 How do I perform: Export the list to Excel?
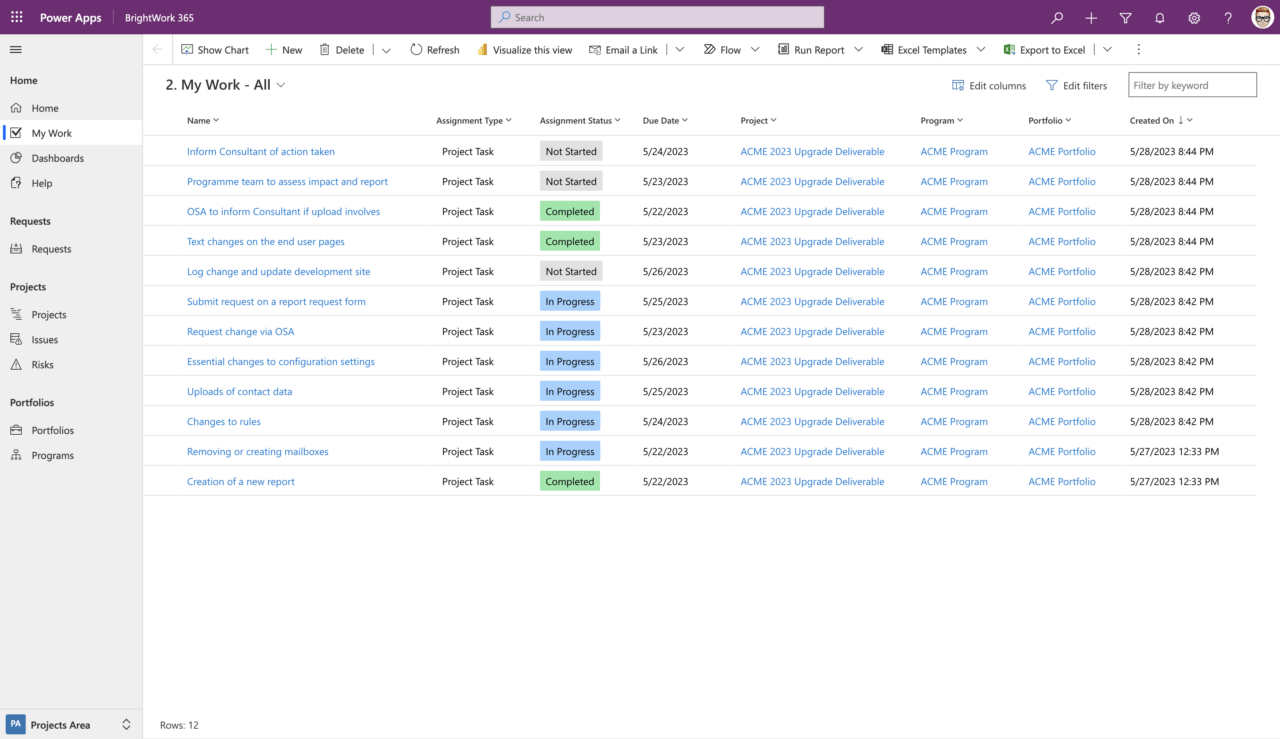1044,49
